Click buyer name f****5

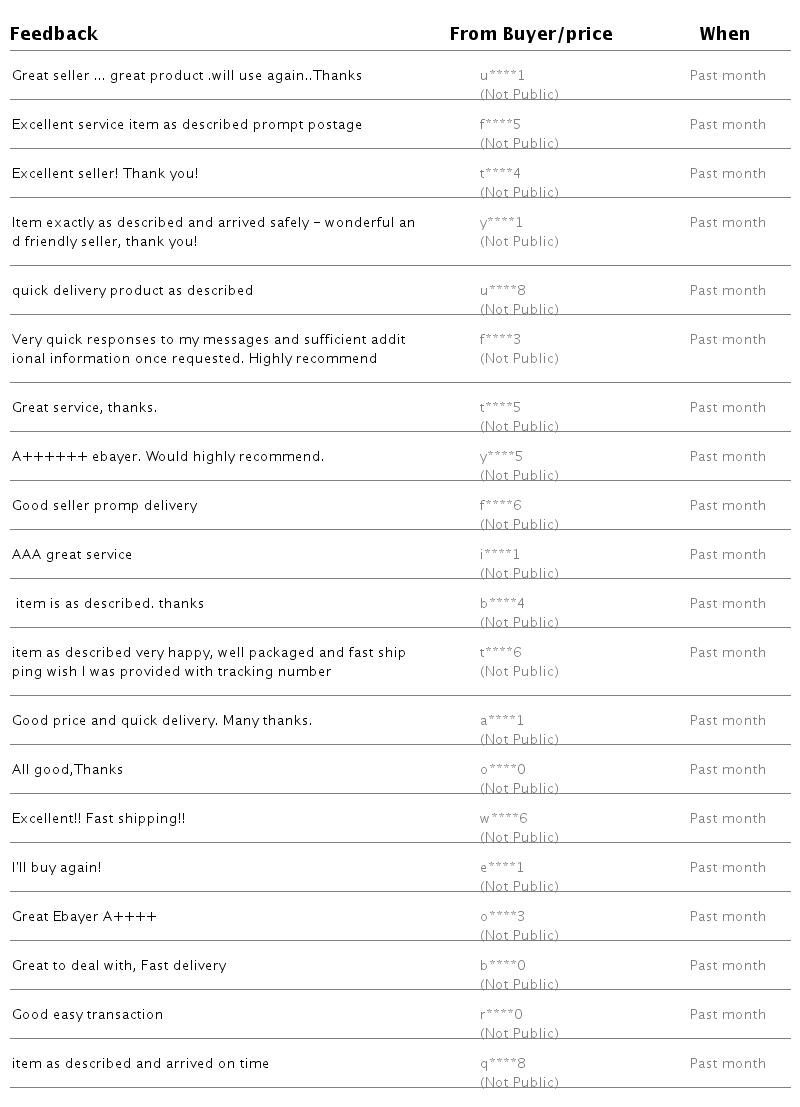(x=500, y=124)
